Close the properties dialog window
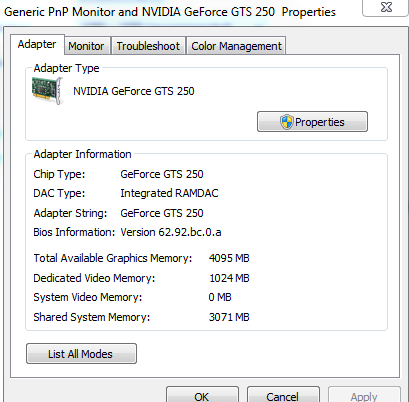 tap(385, 7)
